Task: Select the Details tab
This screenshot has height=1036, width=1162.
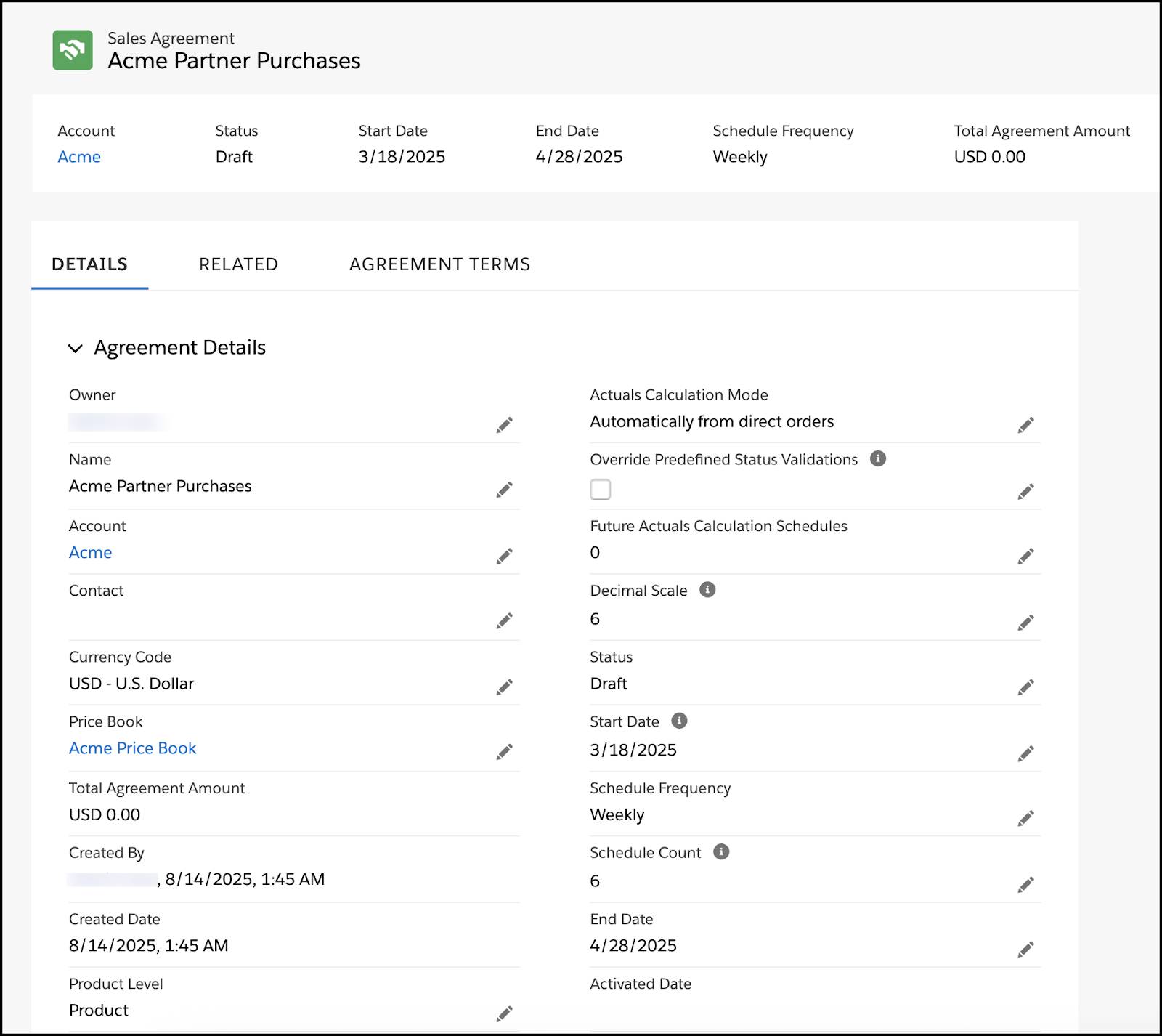Action: [89, 264]
